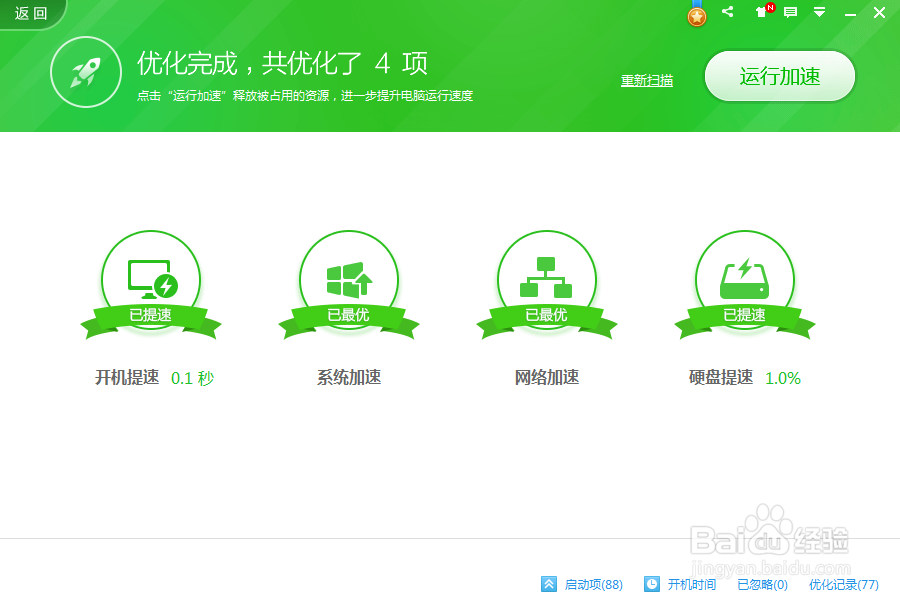900x600 pixels.
Task: Minimize the window
Action: (x=850, y=13)
